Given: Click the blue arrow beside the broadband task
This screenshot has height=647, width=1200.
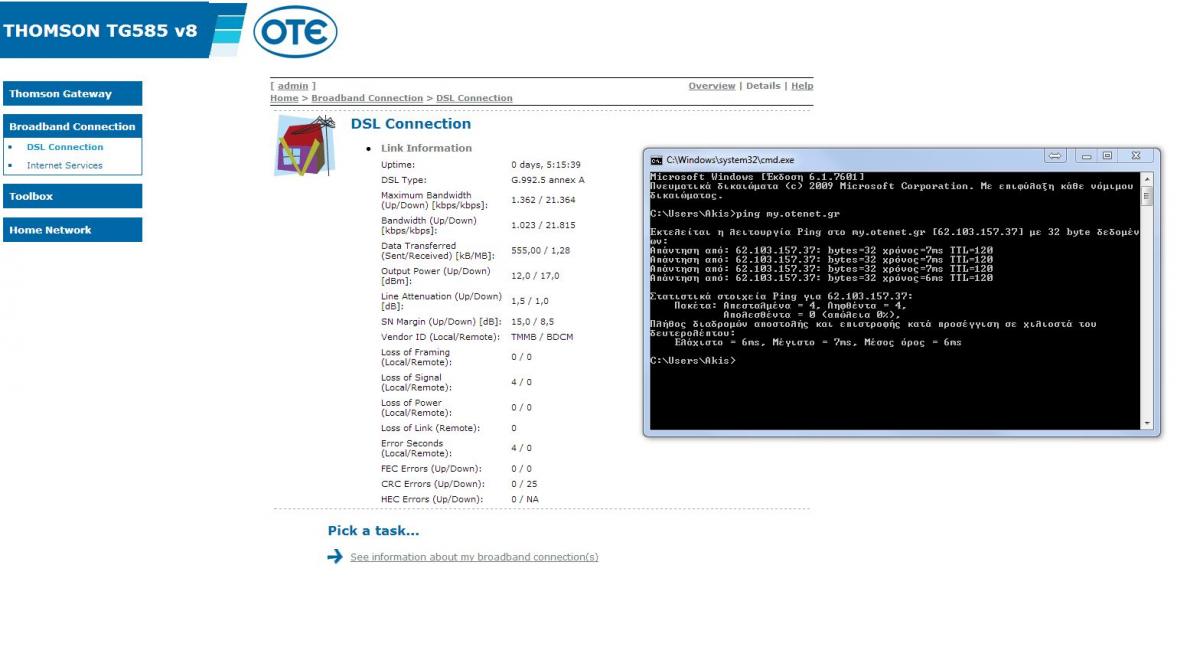Looking at the screenshot, I should [335, 557].
